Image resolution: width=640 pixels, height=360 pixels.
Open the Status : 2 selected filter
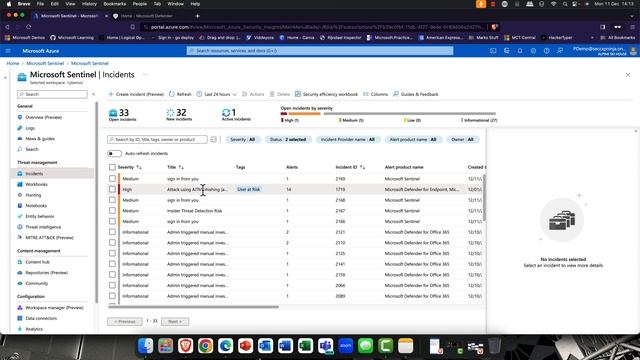pos(288,140)
